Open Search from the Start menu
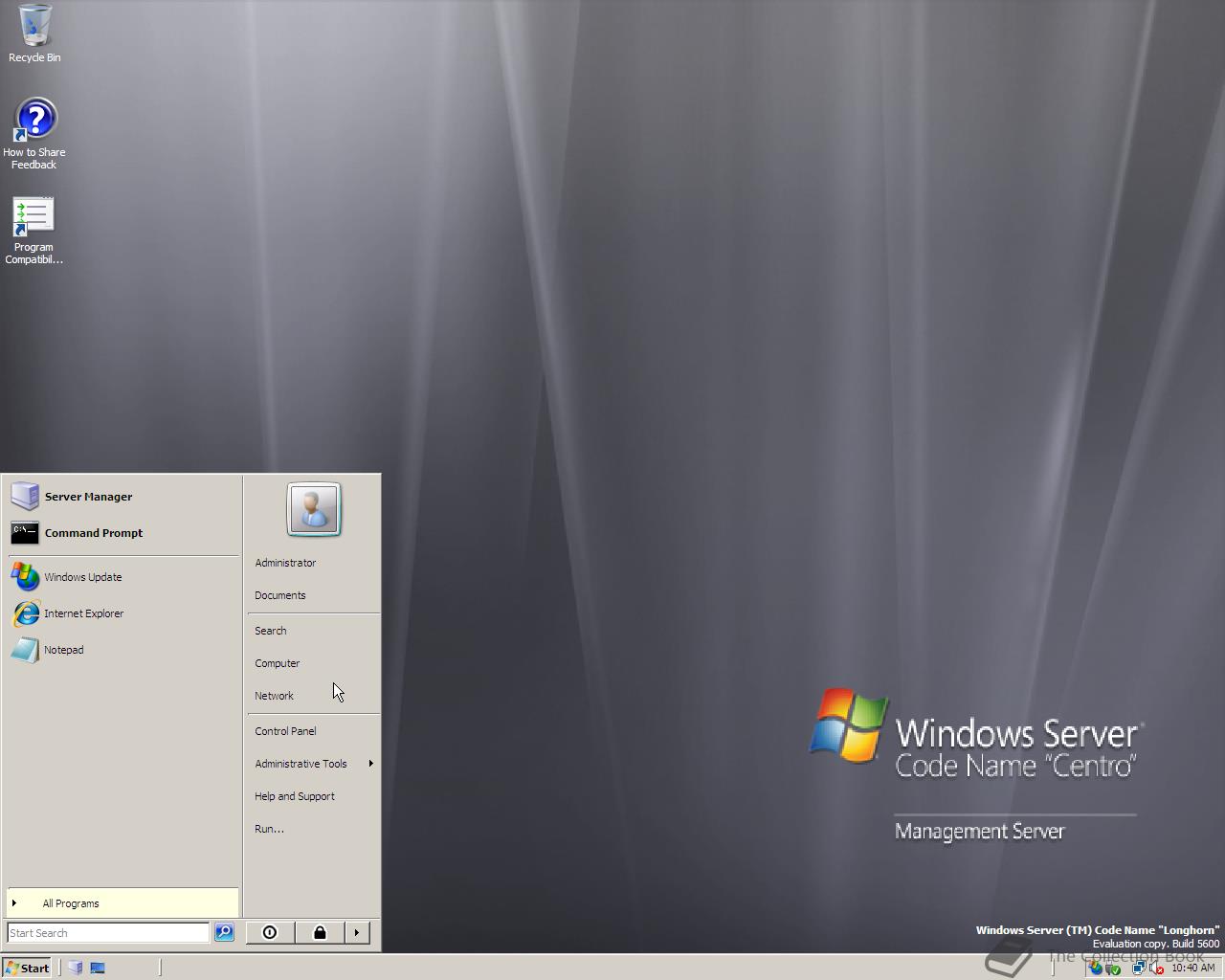The width and height of the screenshot is (1225, 980). click(x=314, y=631)
